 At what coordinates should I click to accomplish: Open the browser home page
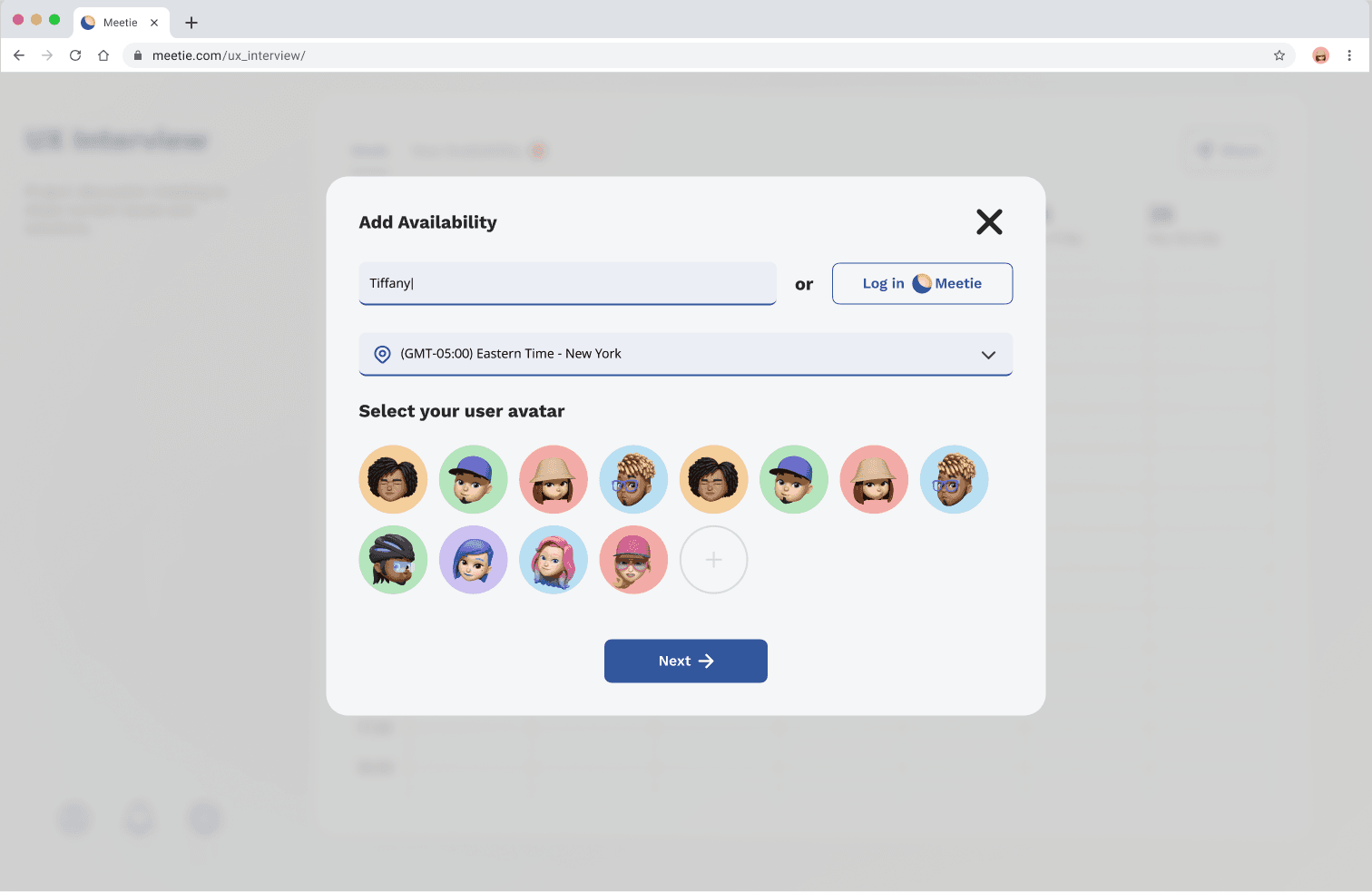pyautogui.click(x=103, y=55)
